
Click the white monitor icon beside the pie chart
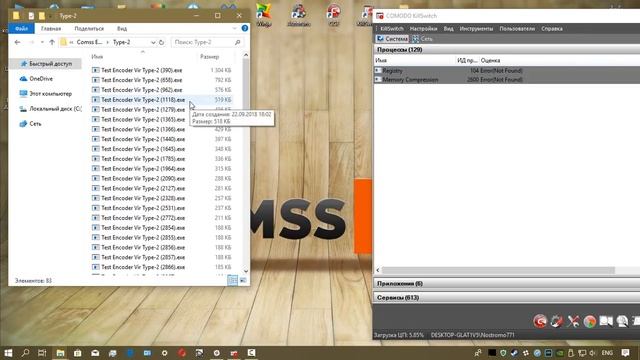pos(606,322)
